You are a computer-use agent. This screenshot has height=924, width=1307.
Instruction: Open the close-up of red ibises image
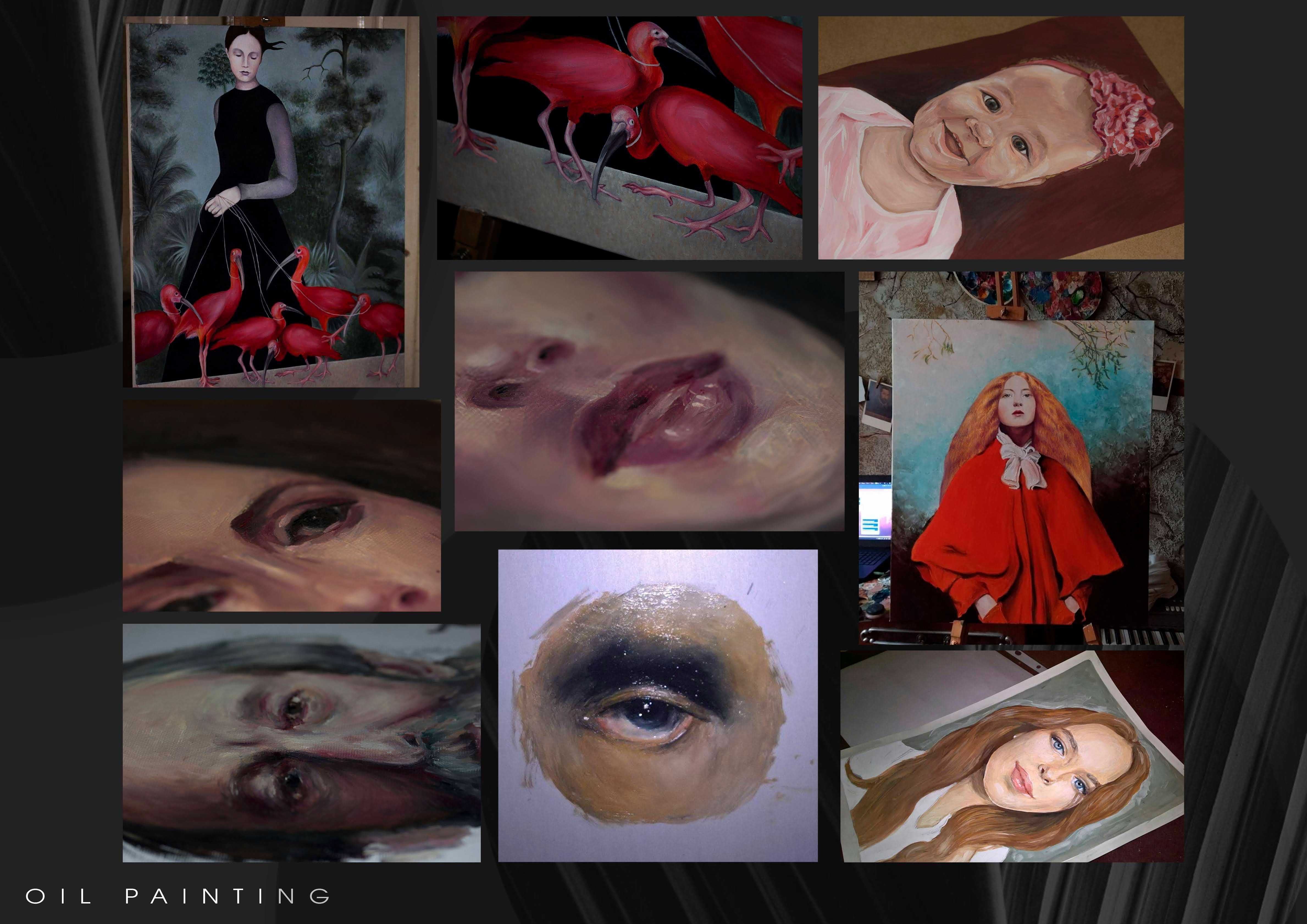620,138
